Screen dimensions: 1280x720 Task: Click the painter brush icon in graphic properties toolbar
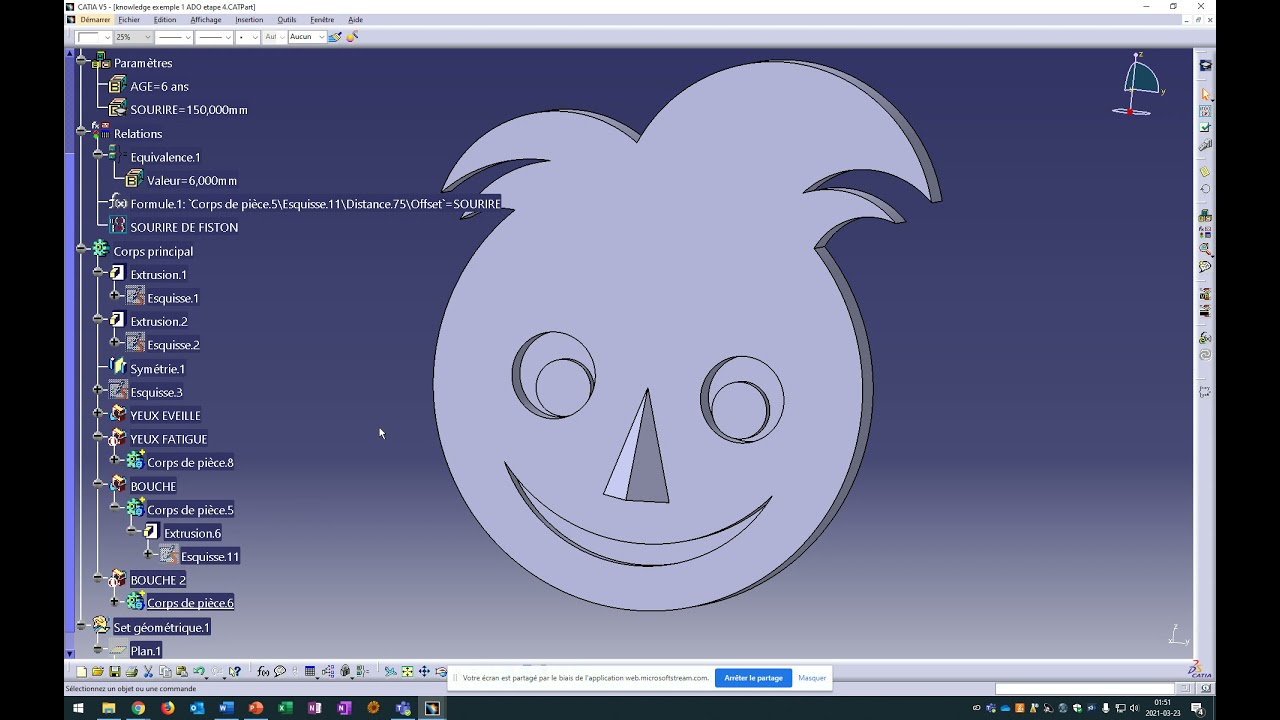tap(335, 37)
